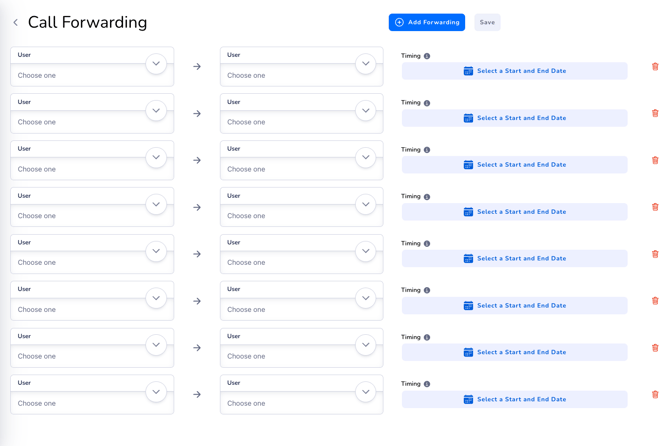Click the Save button

(487, 22)
